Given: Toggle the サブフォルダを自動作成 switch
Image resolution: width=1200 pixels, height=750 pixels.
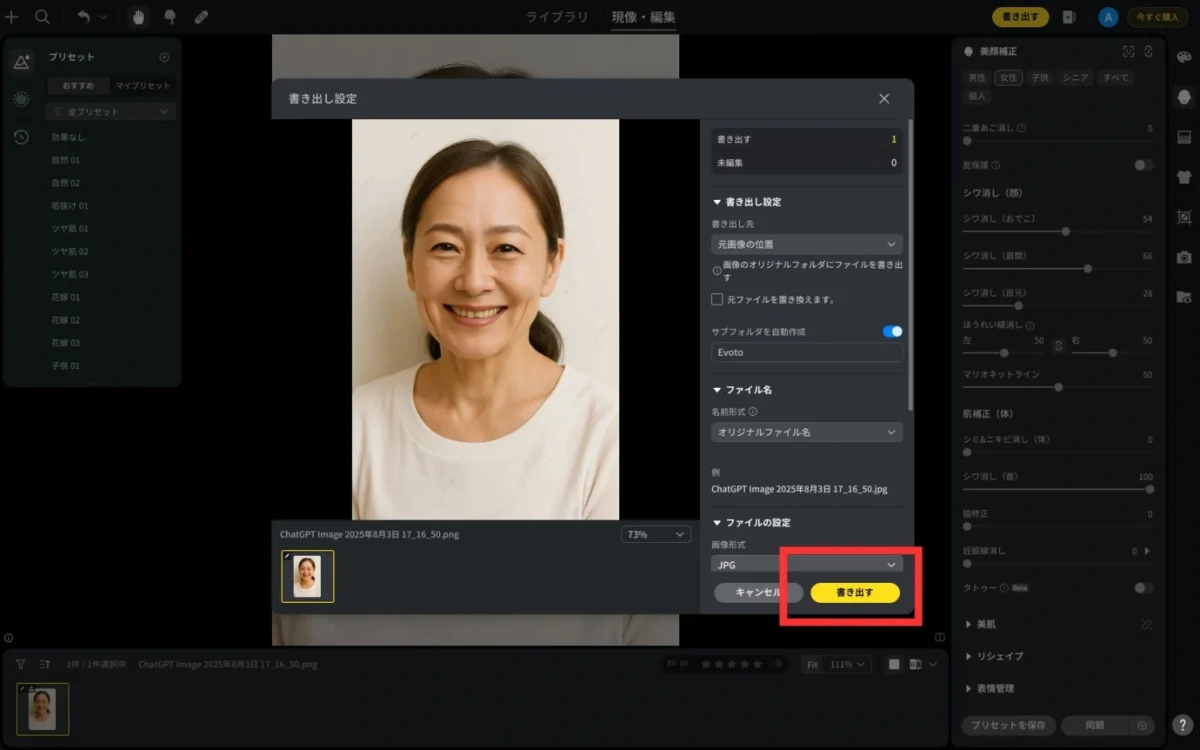Looking at the screenshot, I should click(892, 331).
